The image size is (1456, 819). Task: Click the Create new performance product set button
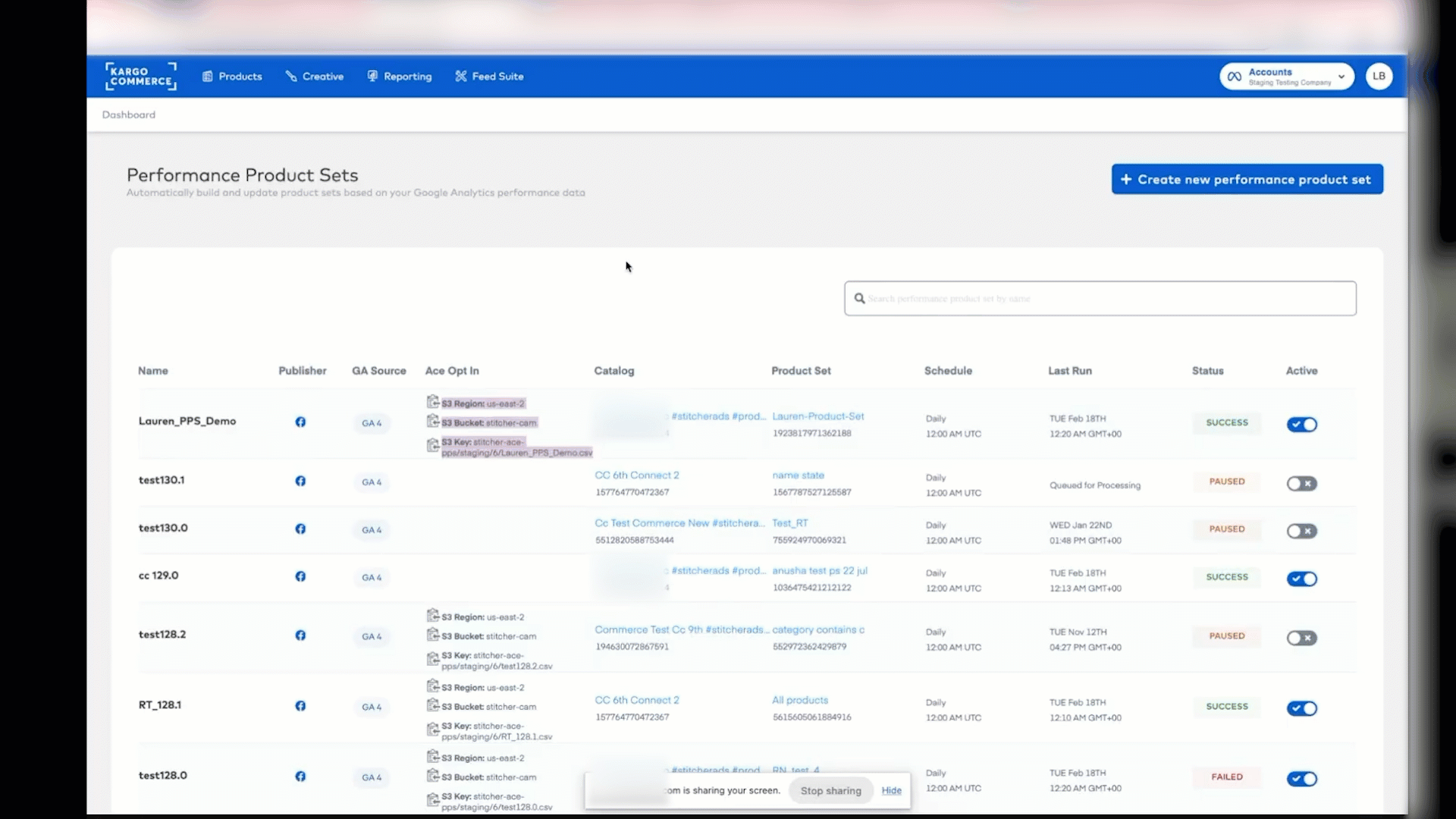click(1247, 179)
